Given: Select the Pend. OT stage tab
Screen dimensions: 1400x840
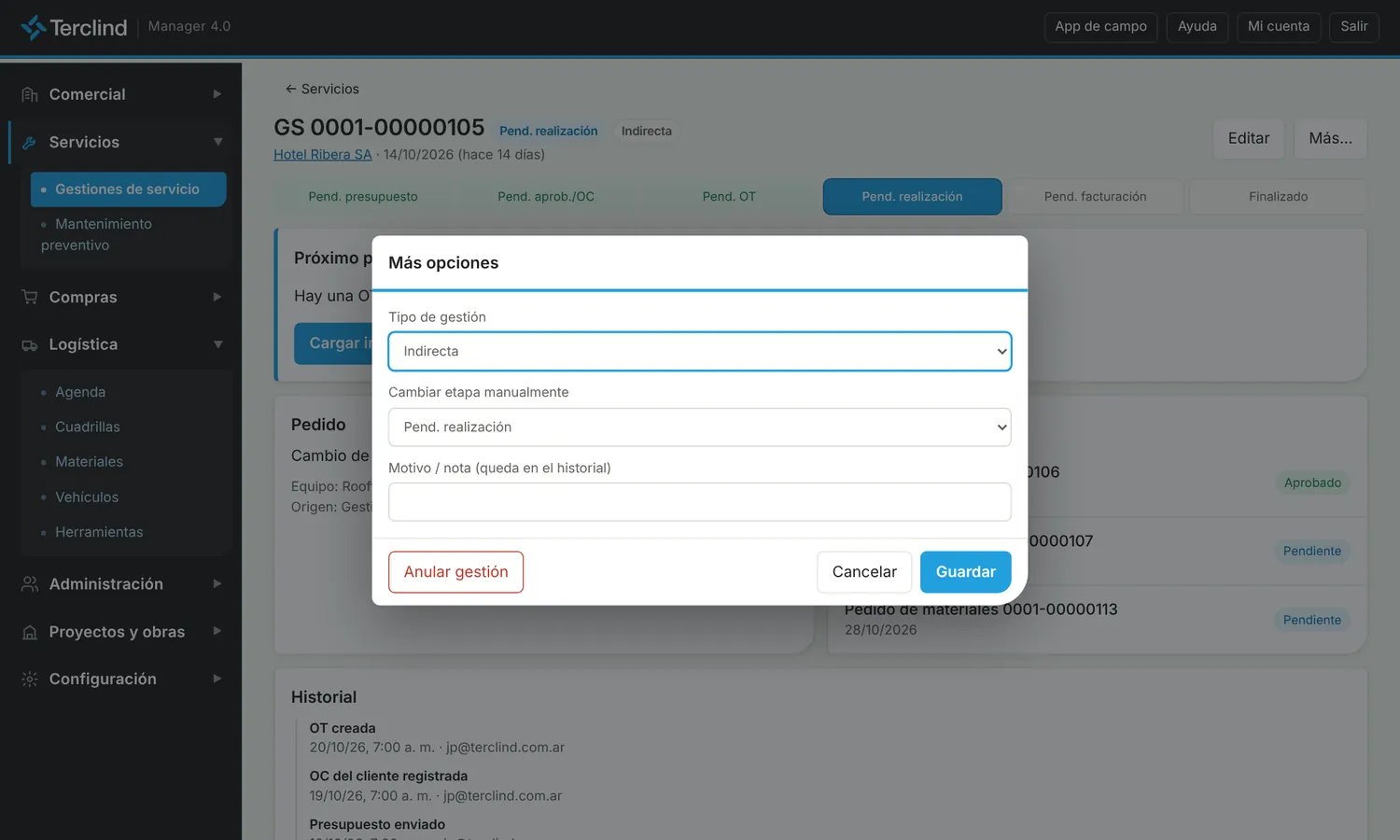Looking at the screenshot, I should point(729,197).
